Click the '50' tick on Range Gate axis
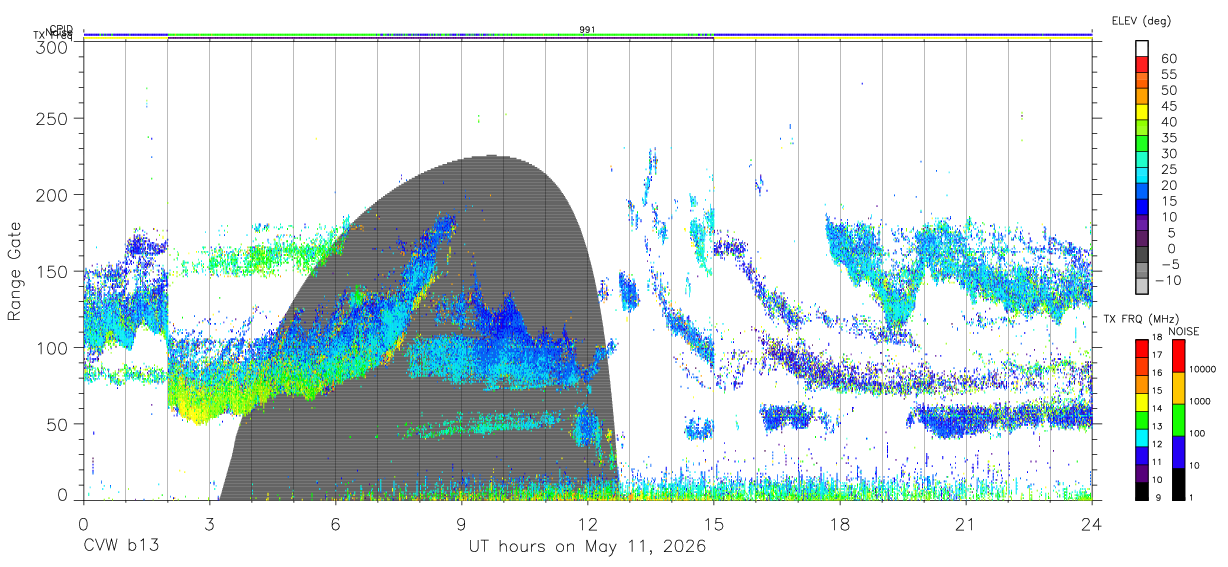The image size is (1228, 567). pyautogui.click(x=58, y=424)
